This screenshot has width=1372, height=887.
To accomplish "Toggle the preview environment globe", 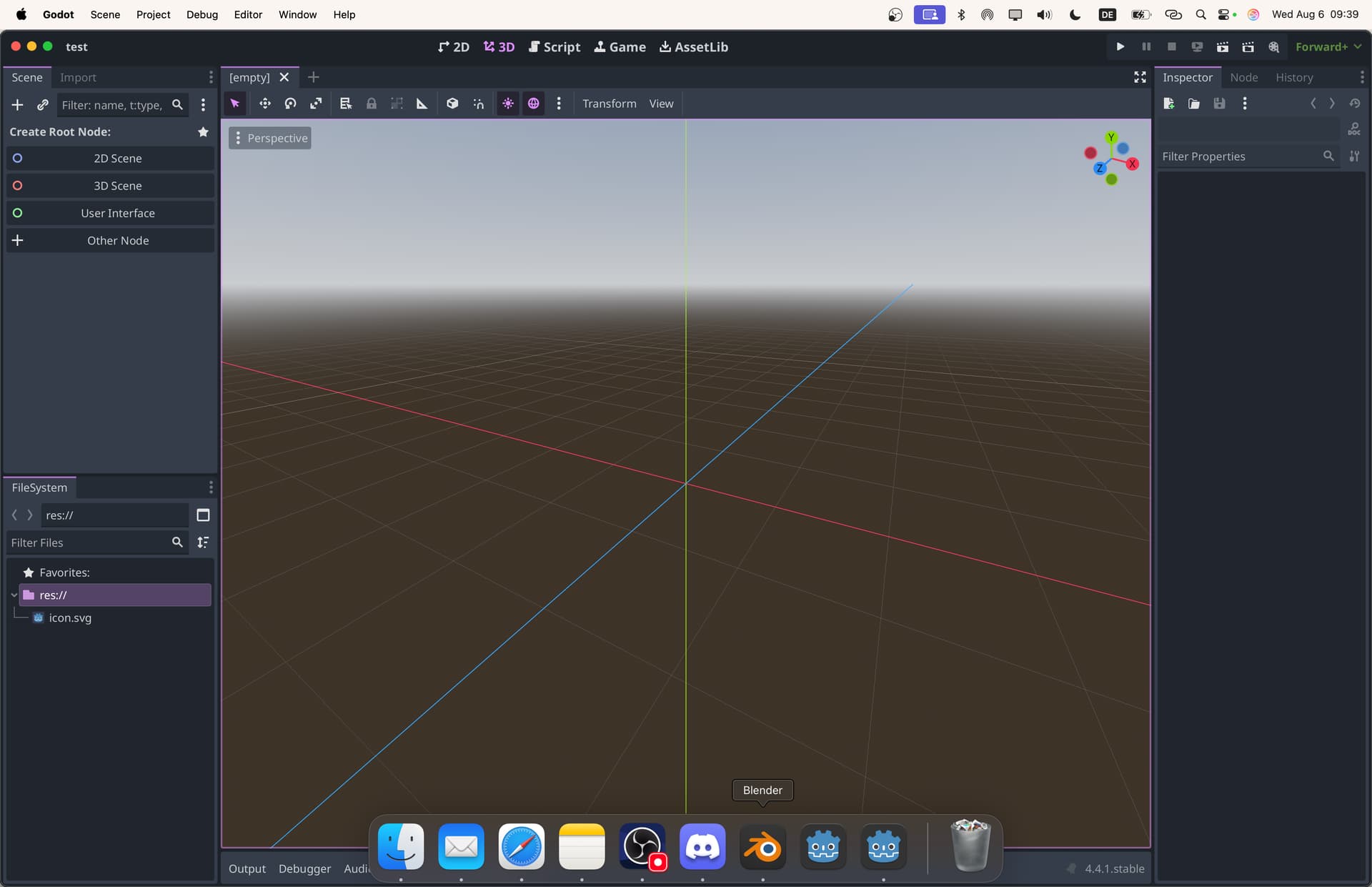I will (x=533, y=104).
